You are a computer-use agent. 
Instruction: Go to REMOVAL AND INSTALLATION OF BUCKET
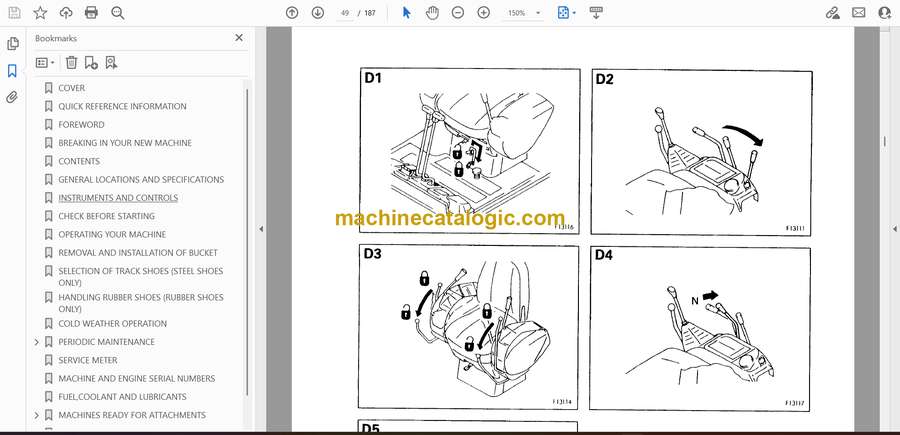click(x=138, y=253)
